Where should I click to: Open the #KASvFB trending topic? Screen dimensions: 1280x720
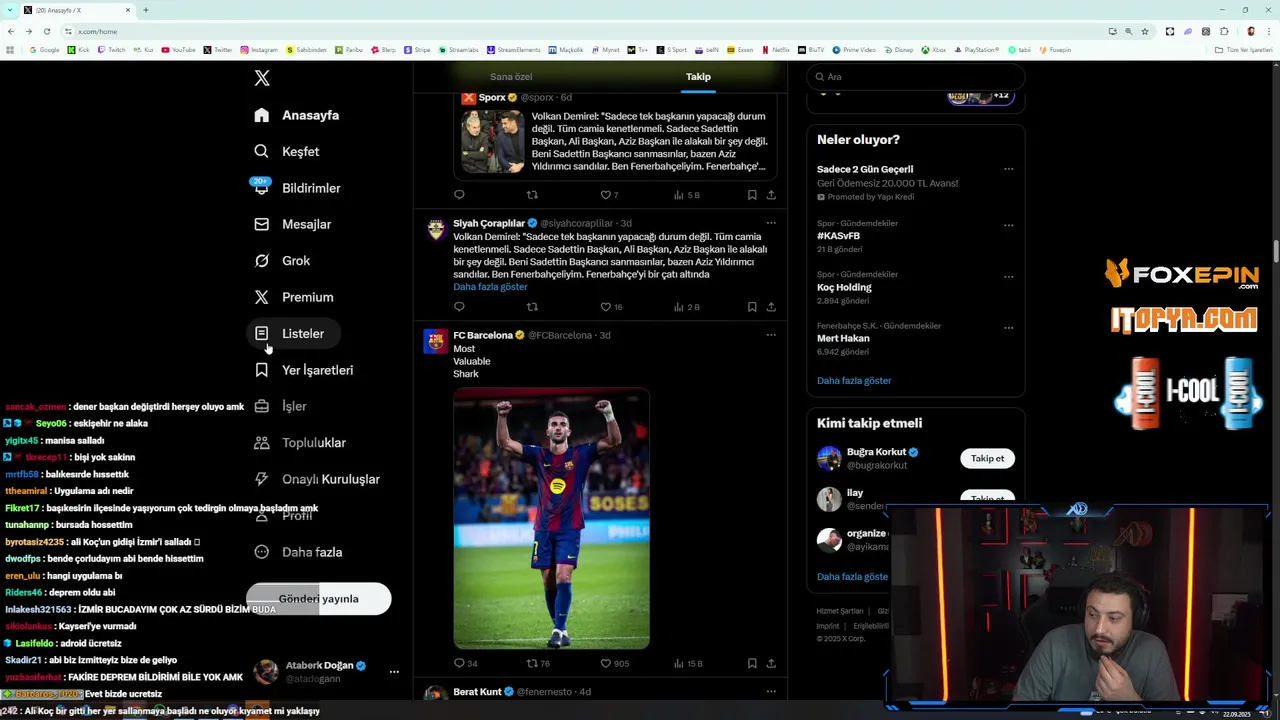tap(838, 236)
